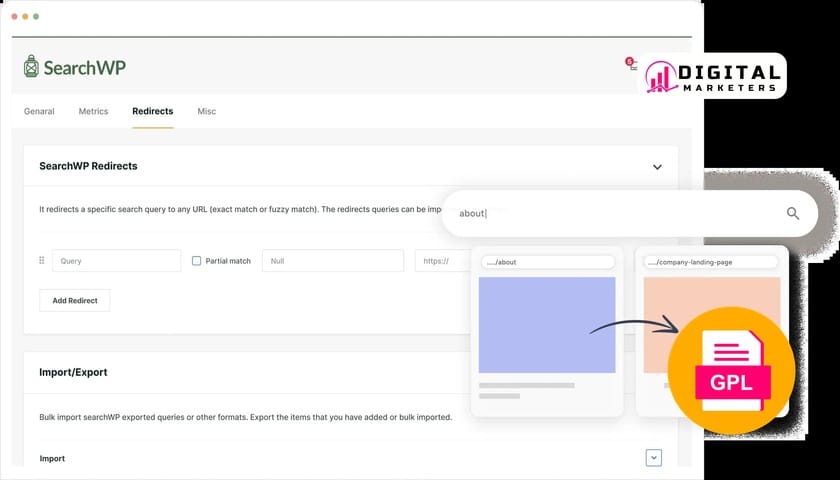Viewport: 840px width, 480px height.
Task: Click the Digital Marketers logo
Action: 711,76
